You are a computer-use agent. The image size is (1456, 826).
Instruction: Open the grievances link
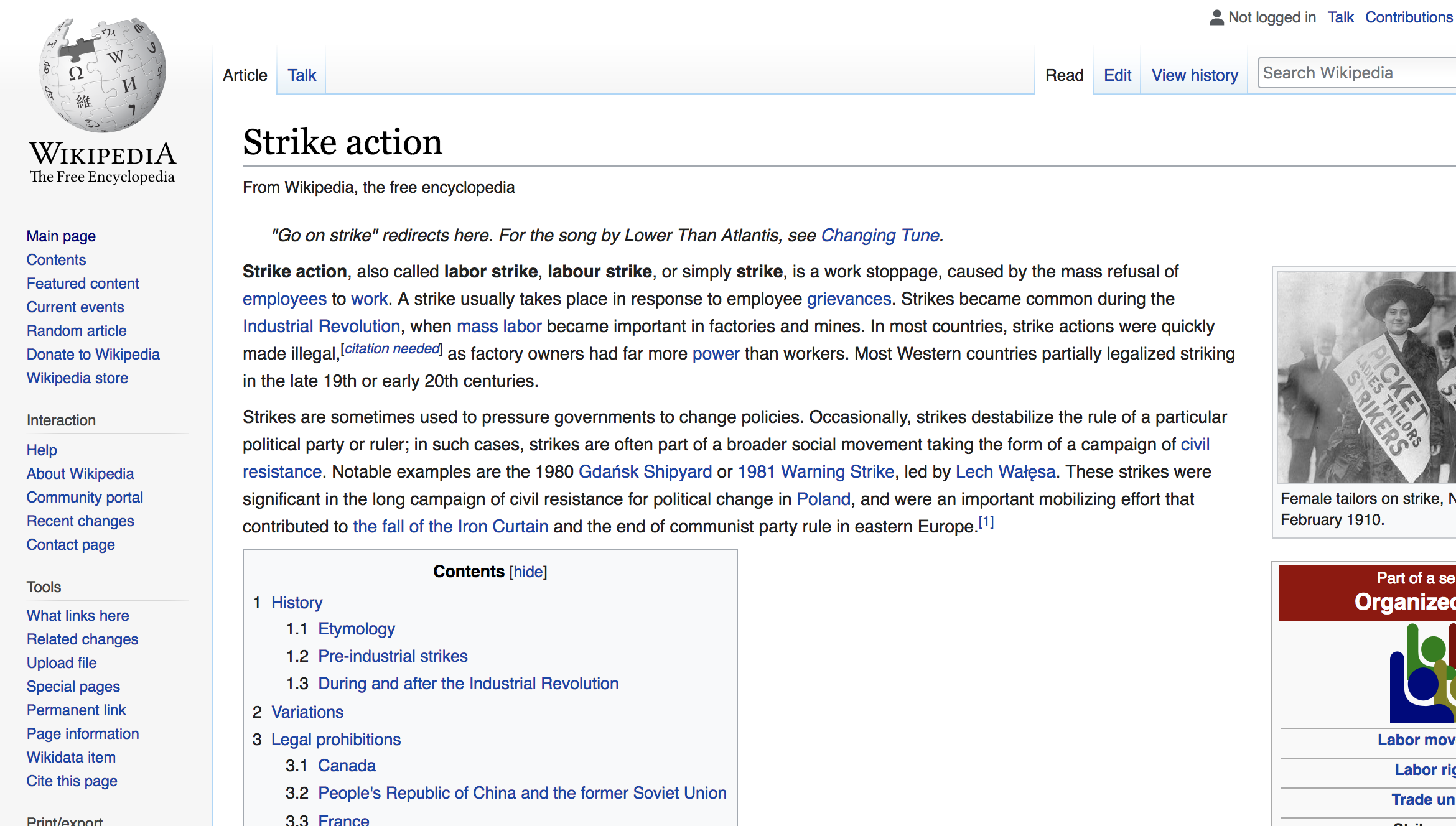849,299
